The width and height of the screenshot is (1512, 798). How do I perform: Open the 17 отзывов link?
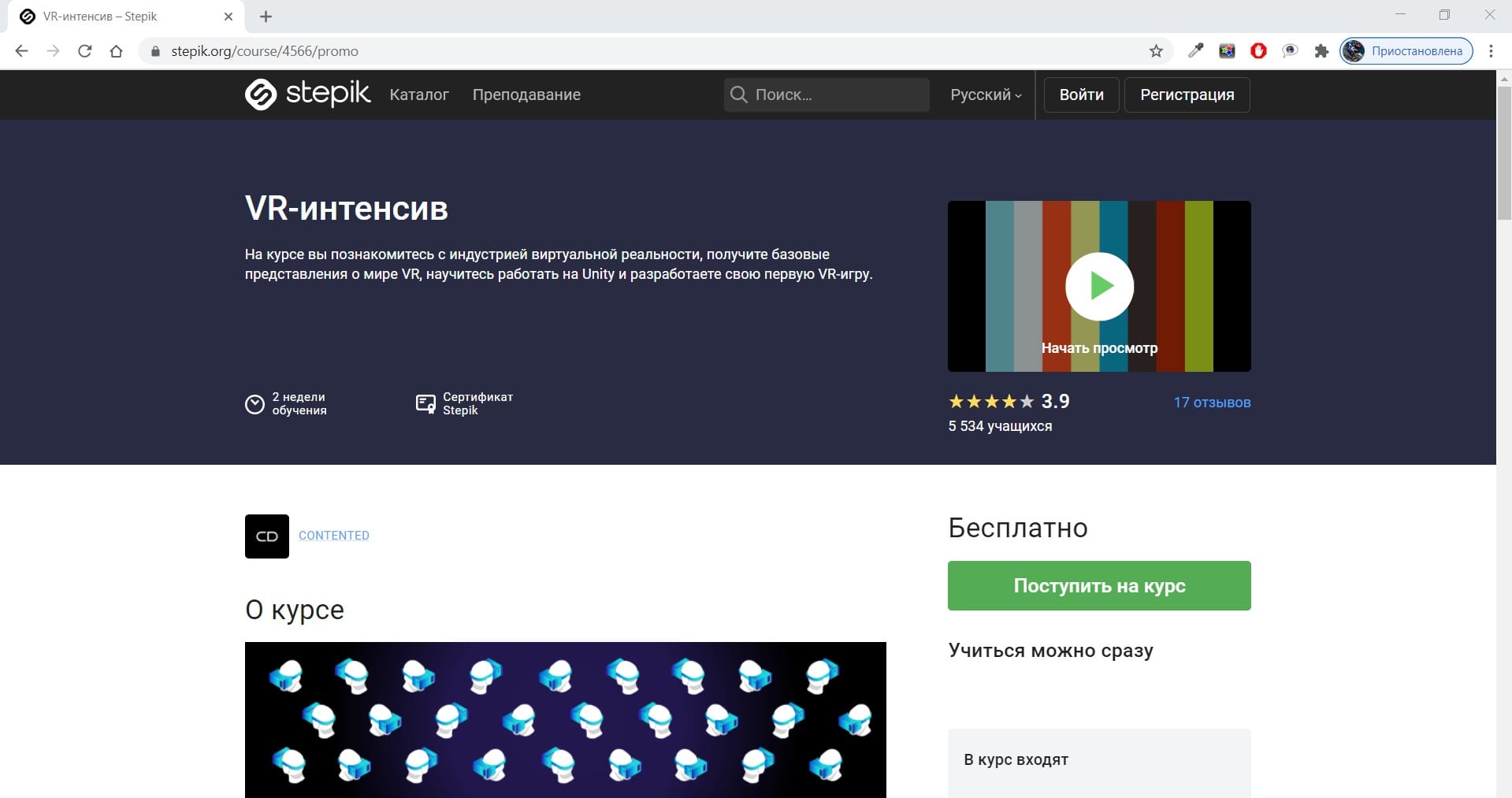1212,403
